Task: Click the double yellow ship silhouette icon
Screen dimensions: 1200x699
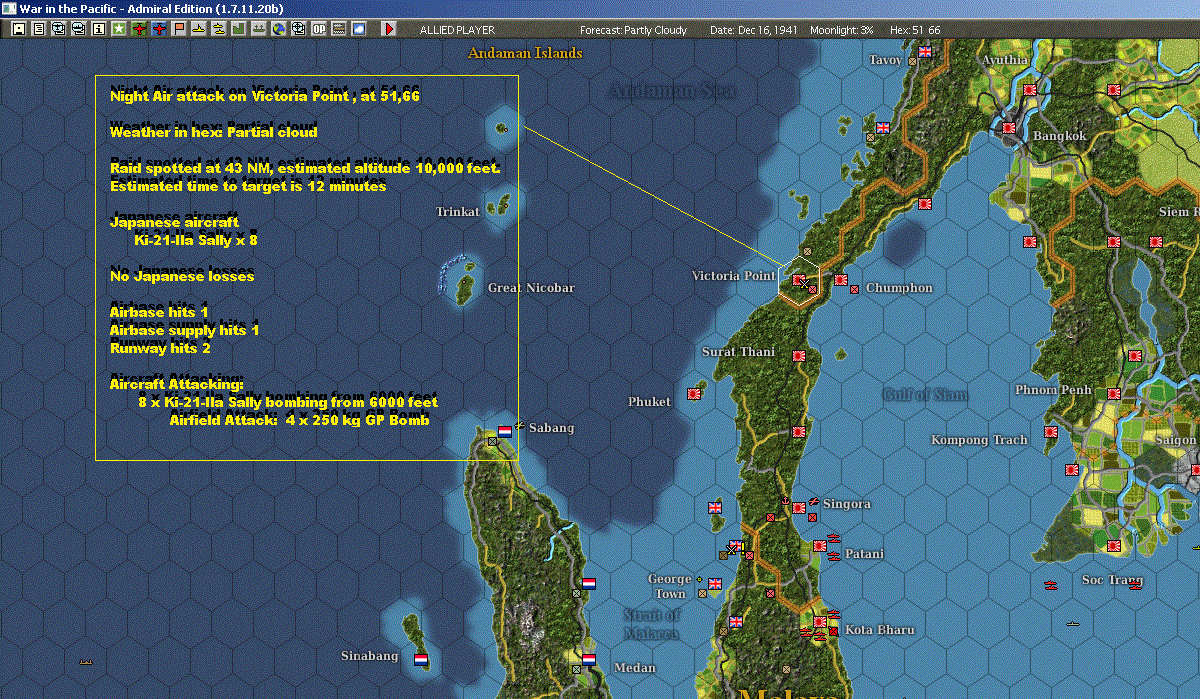Action: [x=219, y=30]
